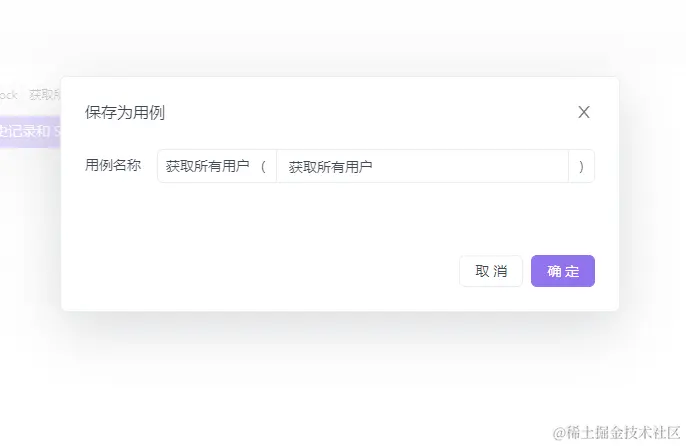This screenshot has height=446, width=686.
Task: Confirm with the 确定 button
Action: (563, 271)
